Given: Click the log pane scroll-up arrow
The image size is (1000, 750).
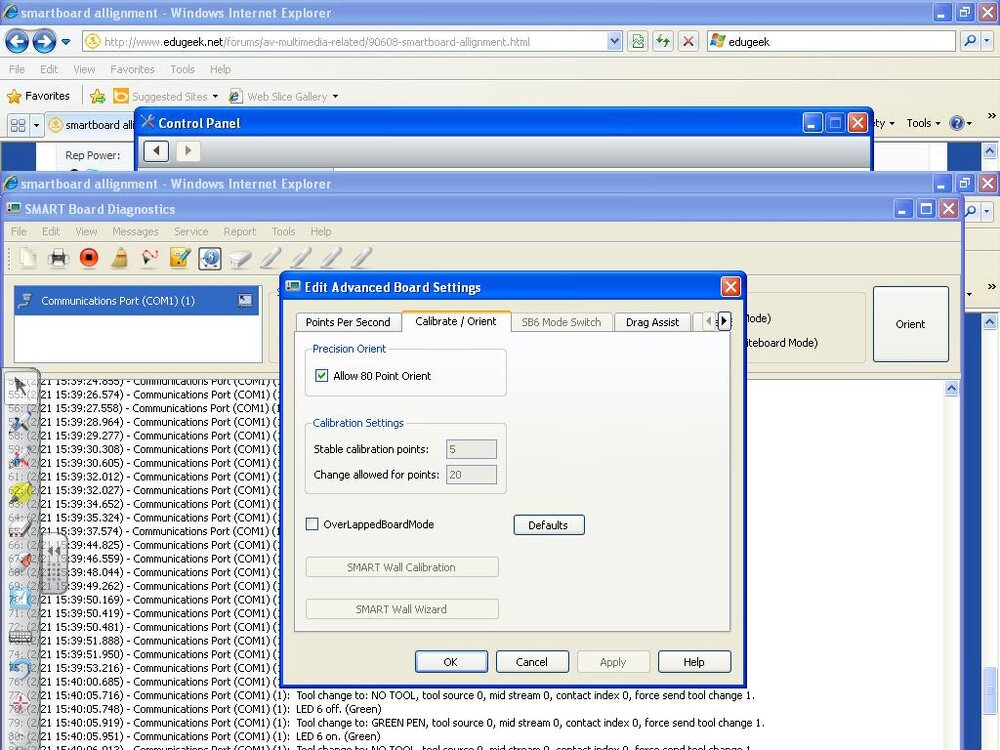Looking at the screenshot, I should tap(951, 388).
